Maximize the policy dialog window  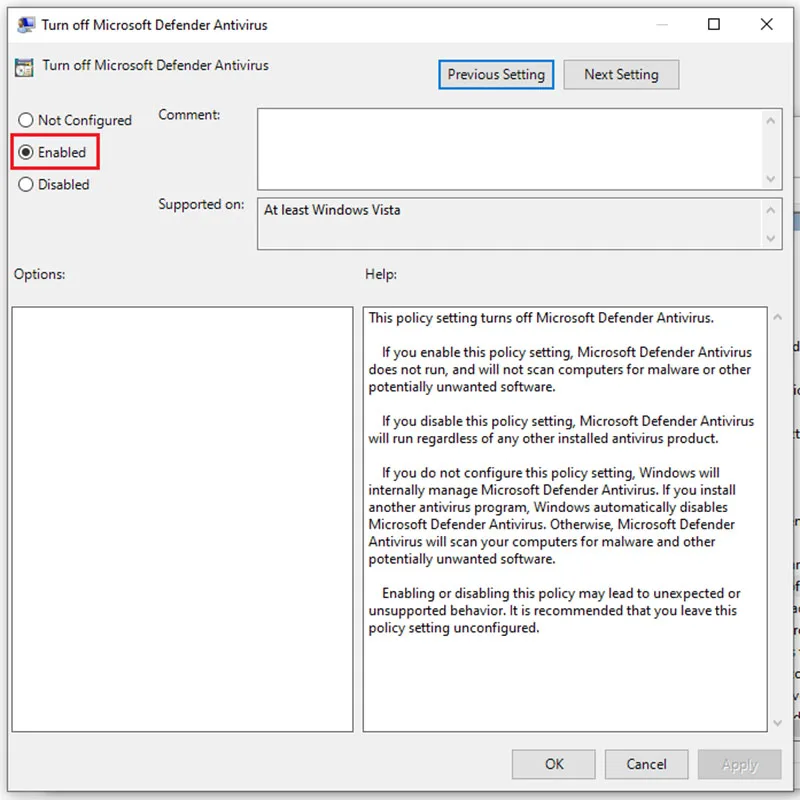tap(713, 24)
